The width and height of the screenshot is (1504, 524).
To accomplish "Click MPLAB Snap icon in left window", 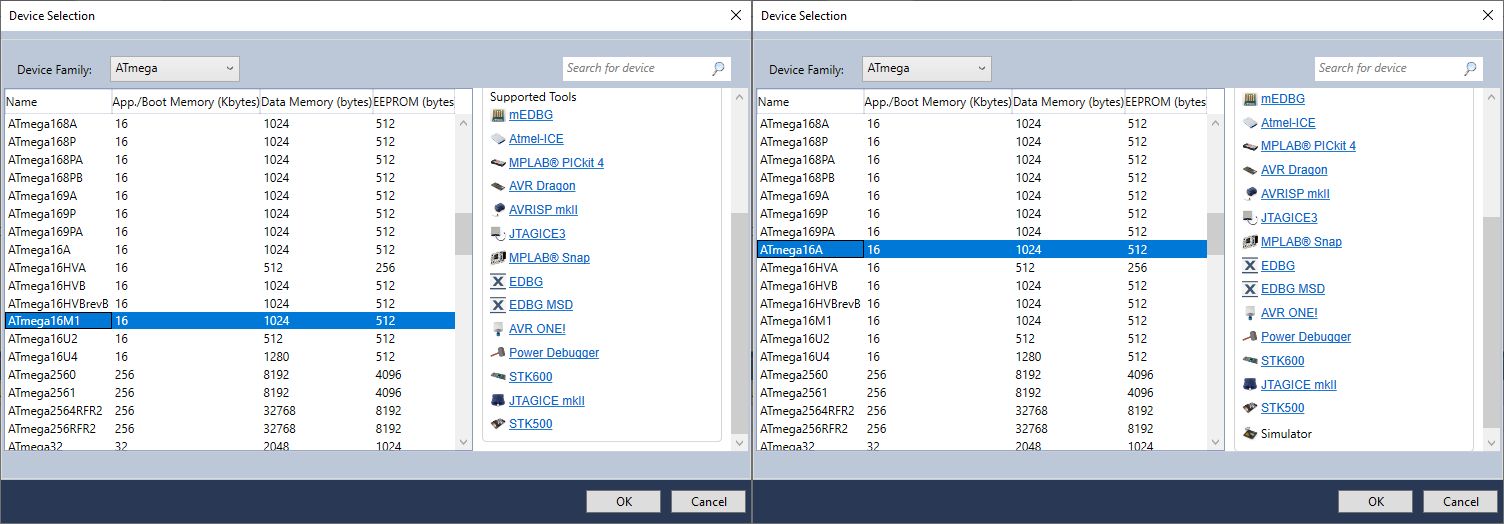I will point(498,258).
